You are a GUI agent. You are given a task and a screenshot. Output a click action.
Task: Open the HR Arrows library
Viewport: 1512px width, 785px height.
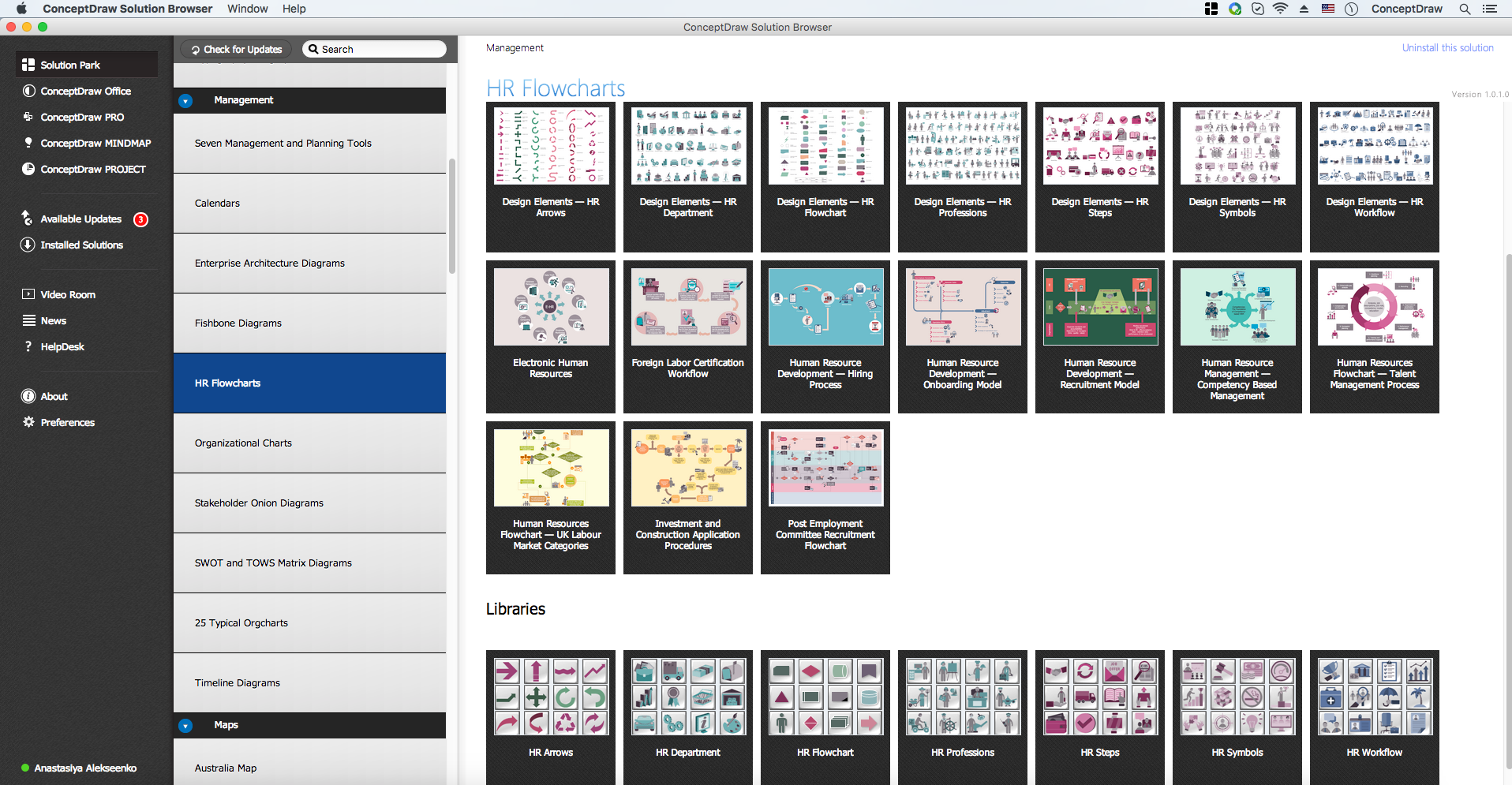coord(551,717)
